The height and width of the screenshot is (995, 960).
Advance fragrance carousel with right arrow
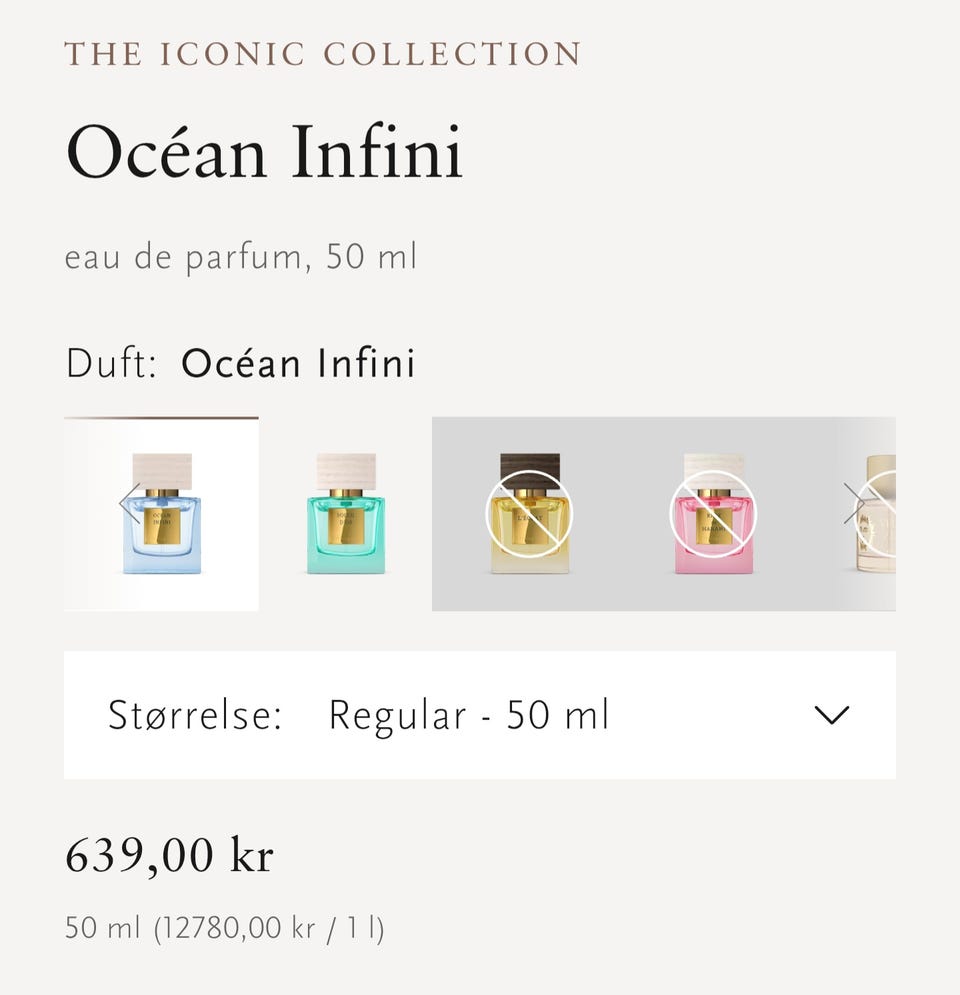tap(854, 503)
